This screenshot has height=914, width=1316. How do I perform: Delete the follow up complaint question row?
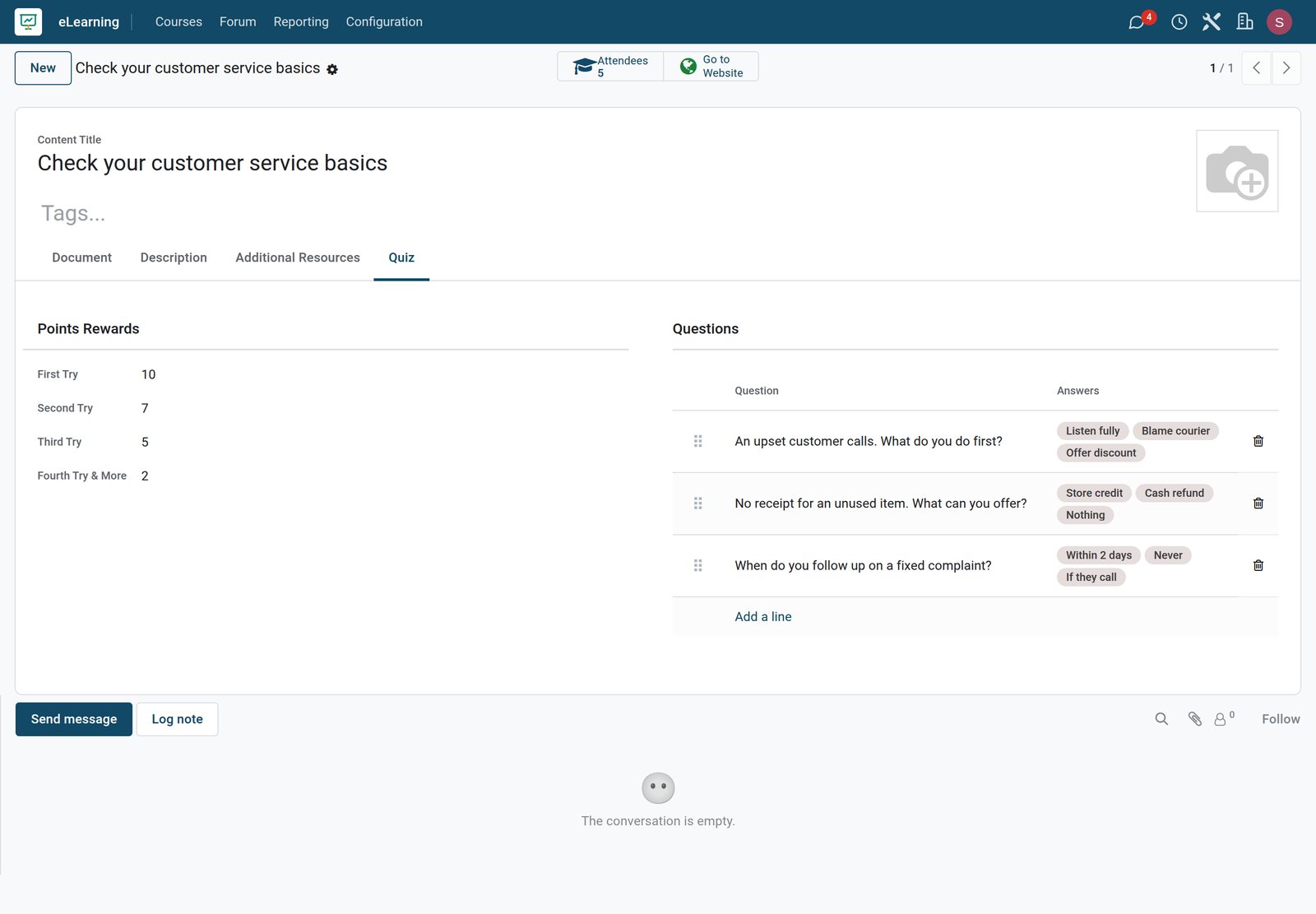[1258, 565]
